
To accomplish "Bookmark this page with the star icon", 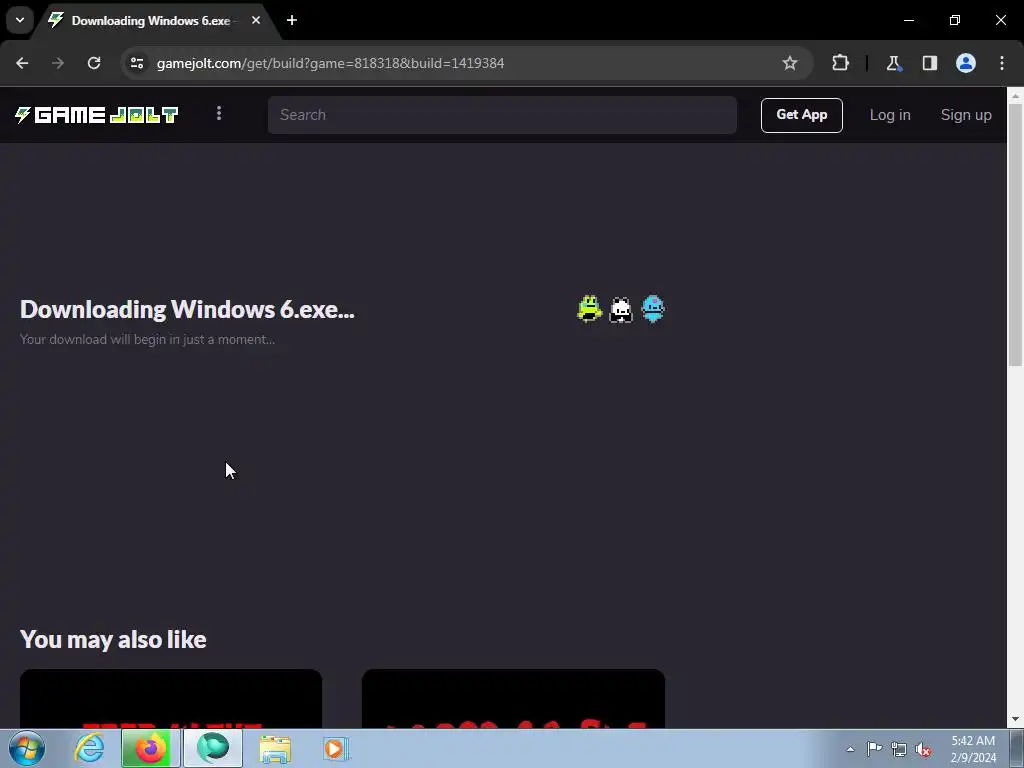I will [790, 63].
